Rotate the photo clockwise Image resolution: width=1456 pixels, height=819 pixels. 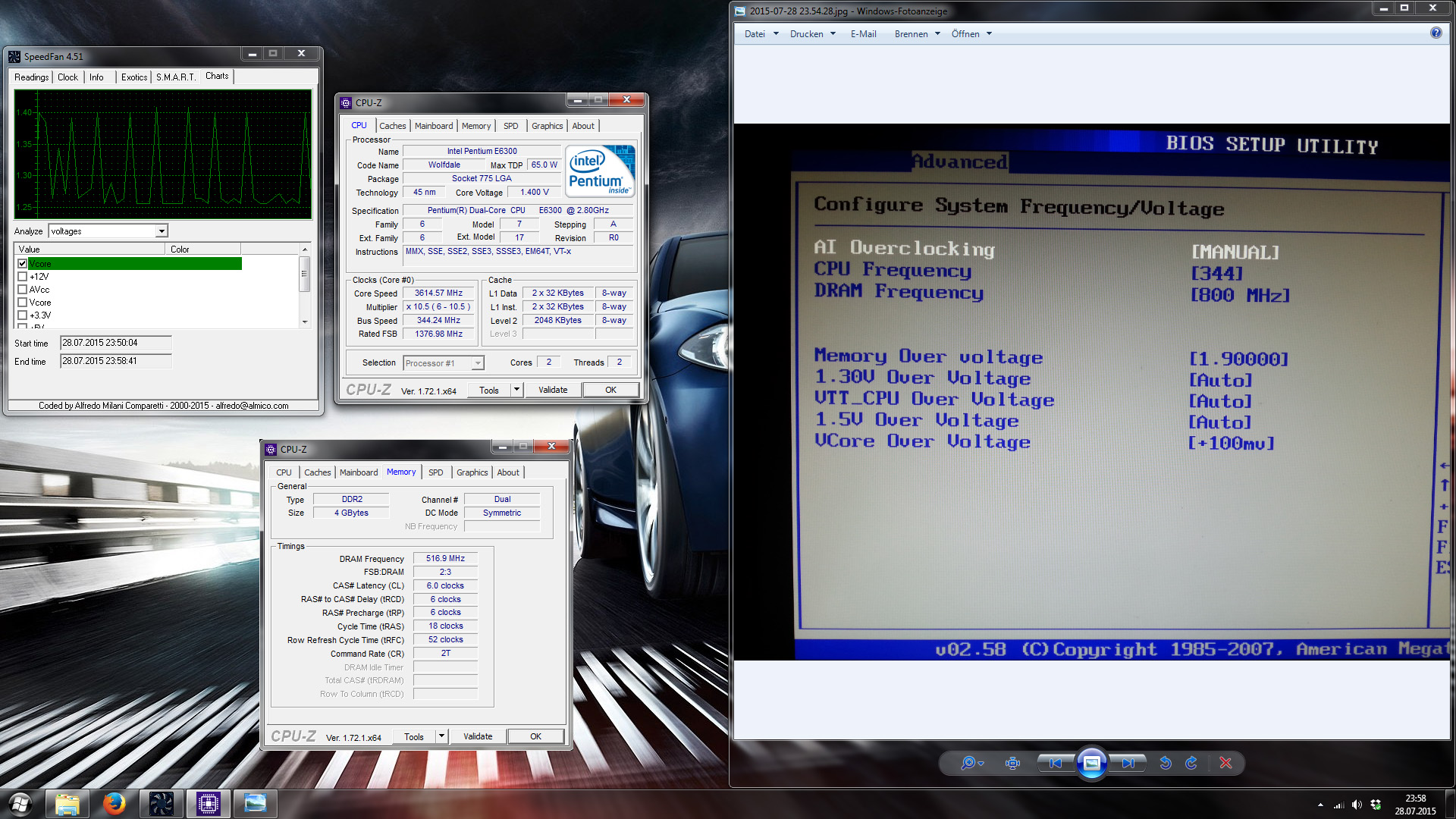tap(1191, 763)
